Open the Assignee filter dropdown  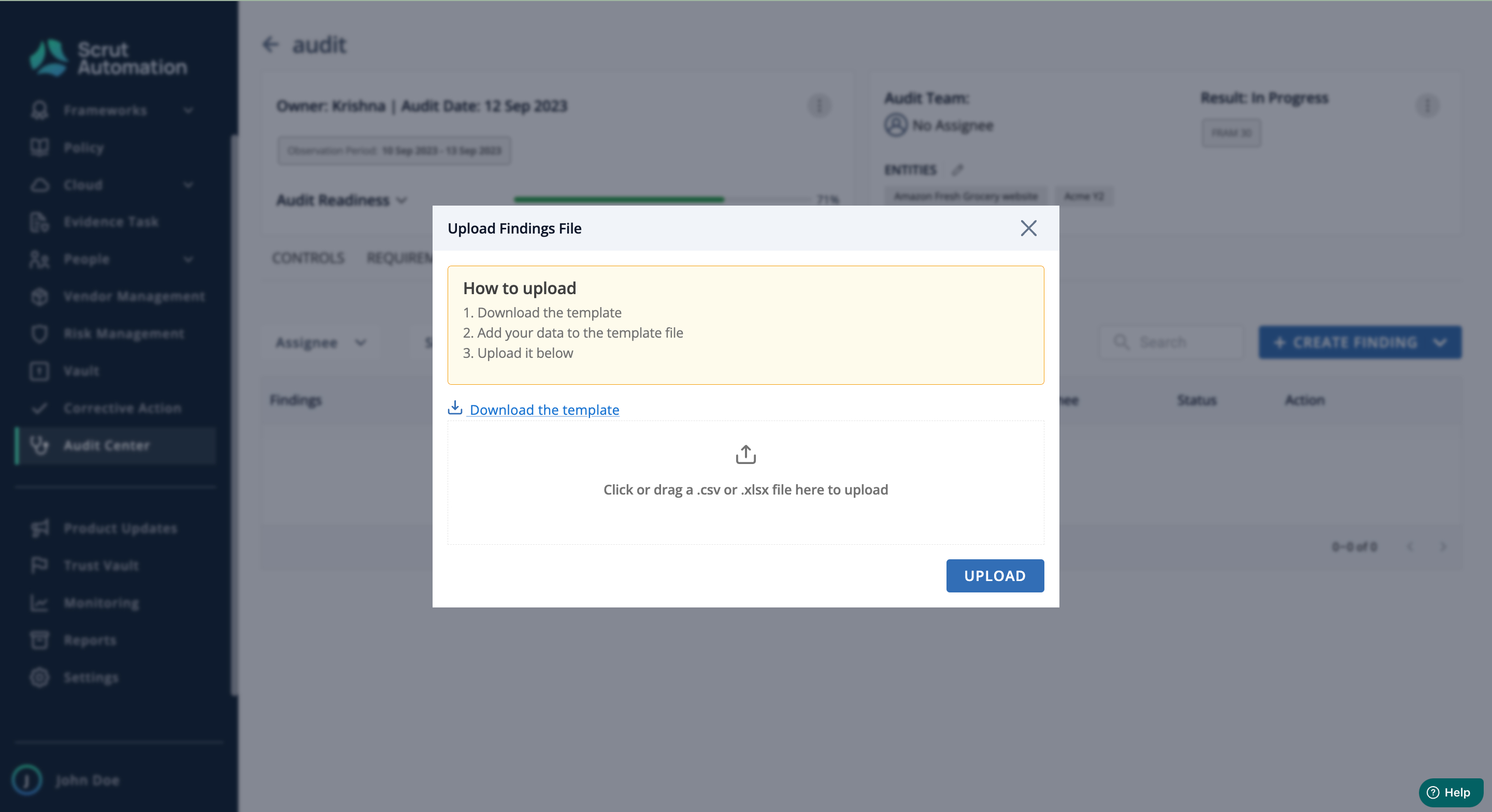320,342
